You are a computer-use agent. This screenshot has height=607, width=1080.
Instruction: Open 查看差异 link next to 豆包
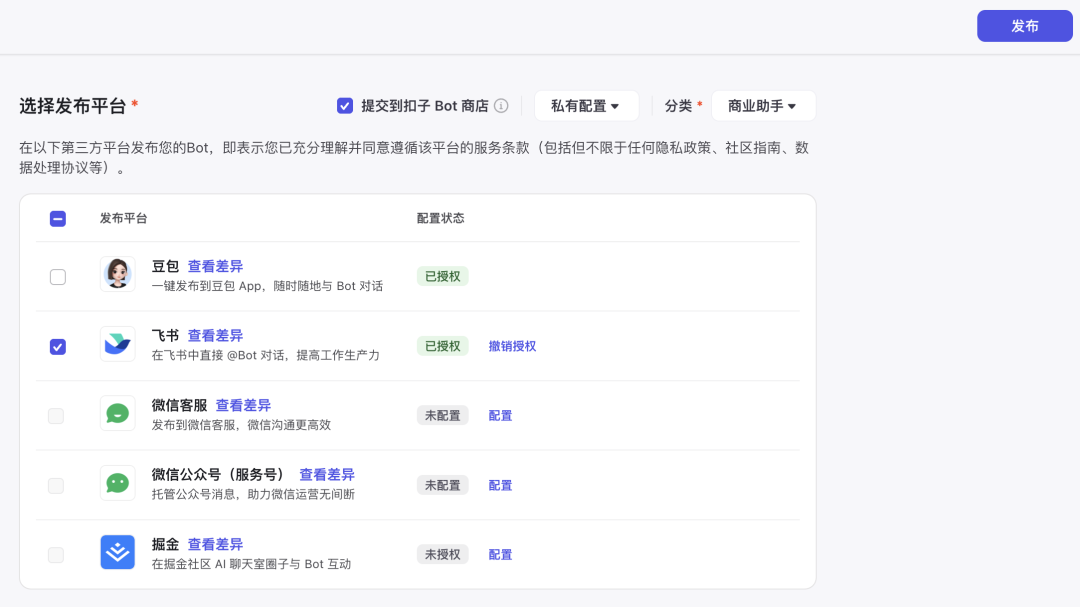[x=216, y=267]
